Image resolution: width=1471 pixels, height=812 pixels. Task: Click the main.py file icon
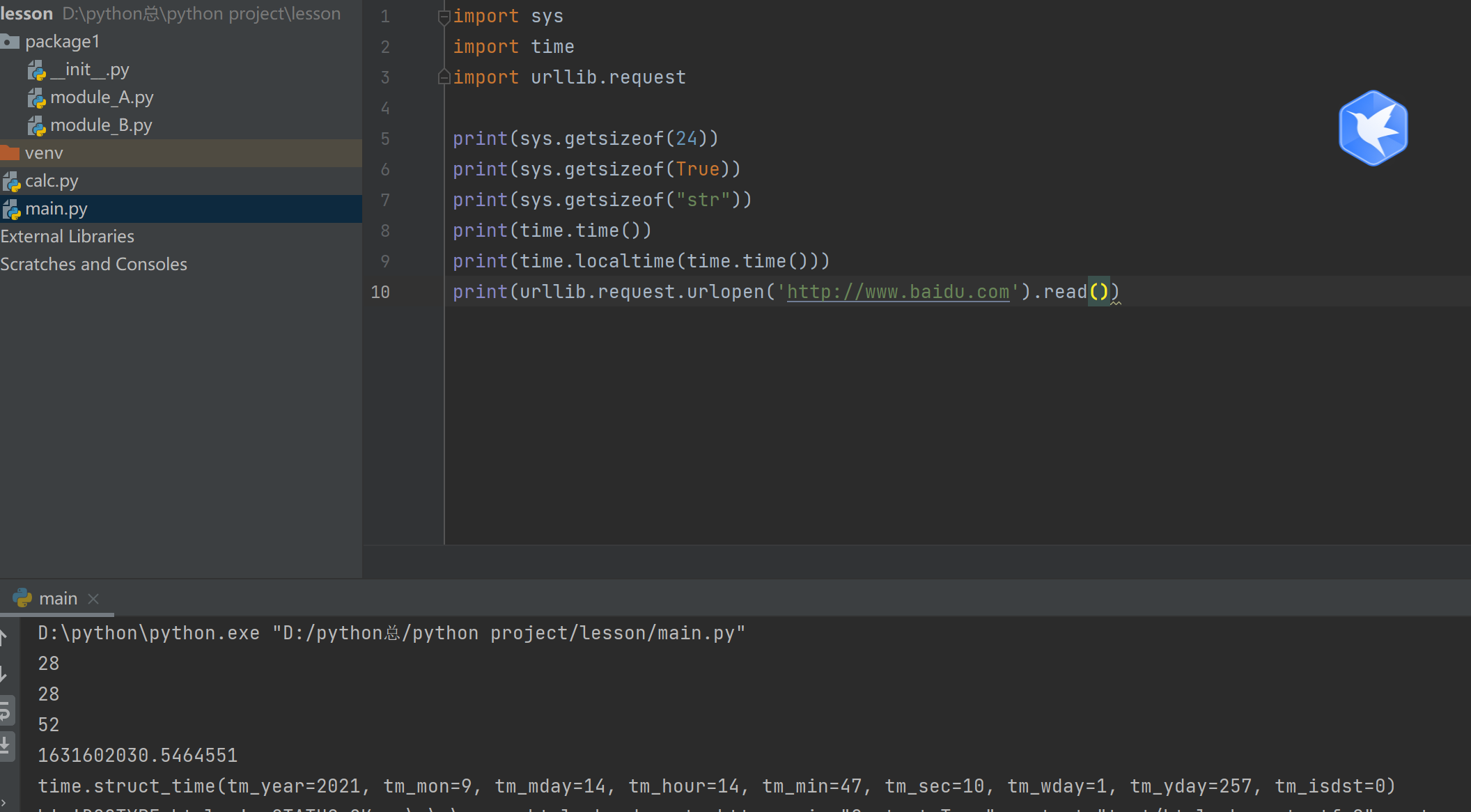tap(14, 209)
